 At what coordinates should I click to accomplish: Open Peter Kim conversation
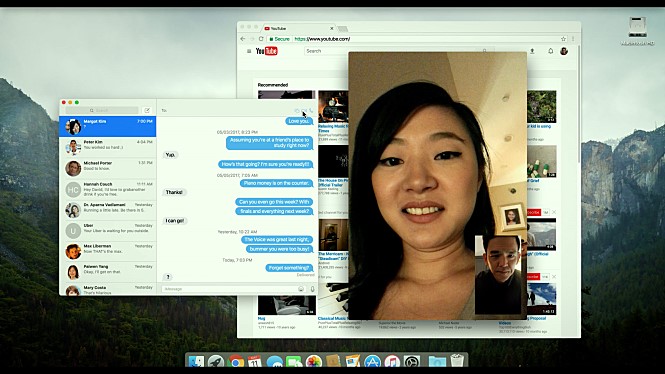pyautogui.click(x=108, y=147)
